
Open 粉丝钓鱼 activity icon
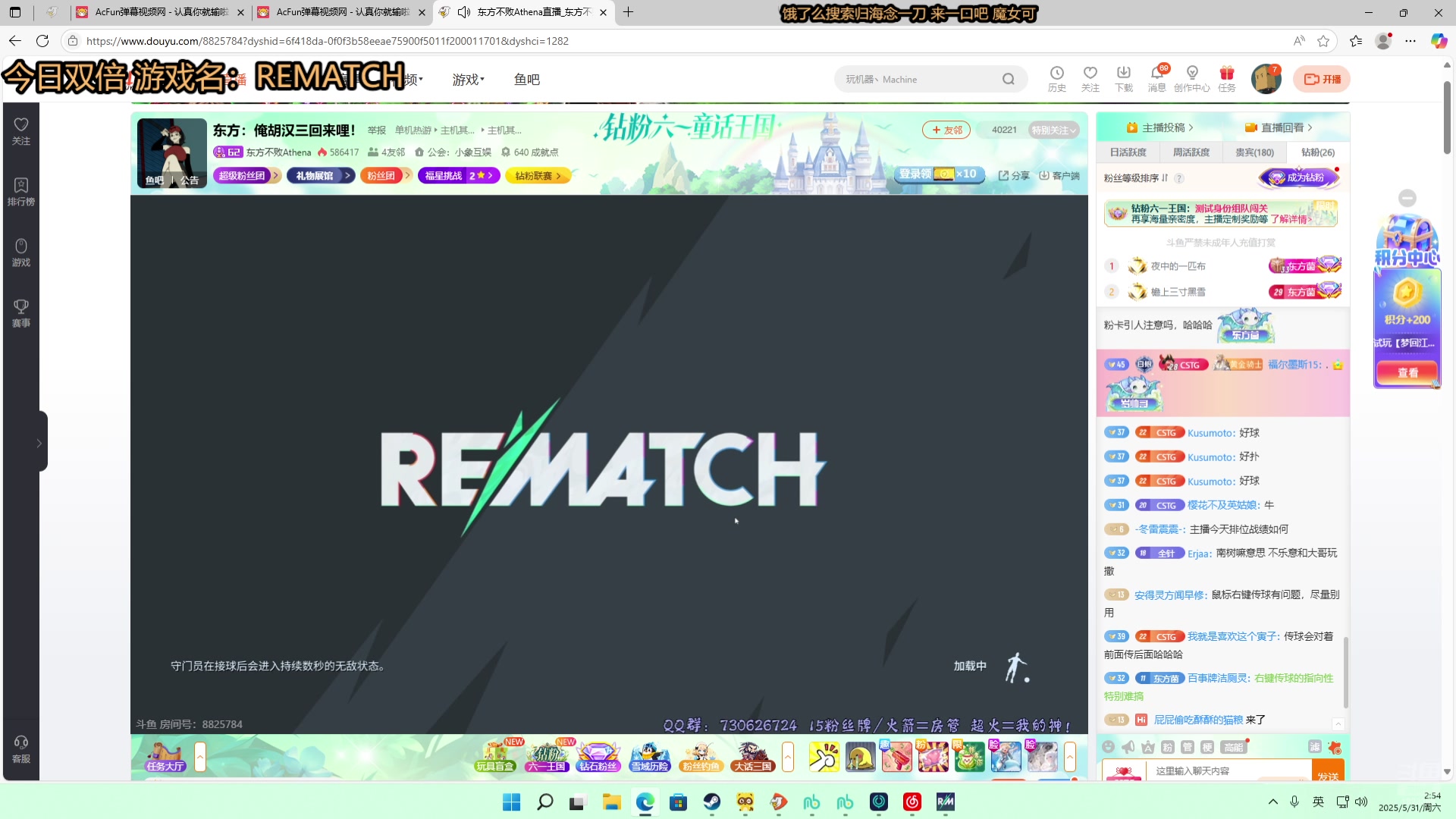coord(701,756)
